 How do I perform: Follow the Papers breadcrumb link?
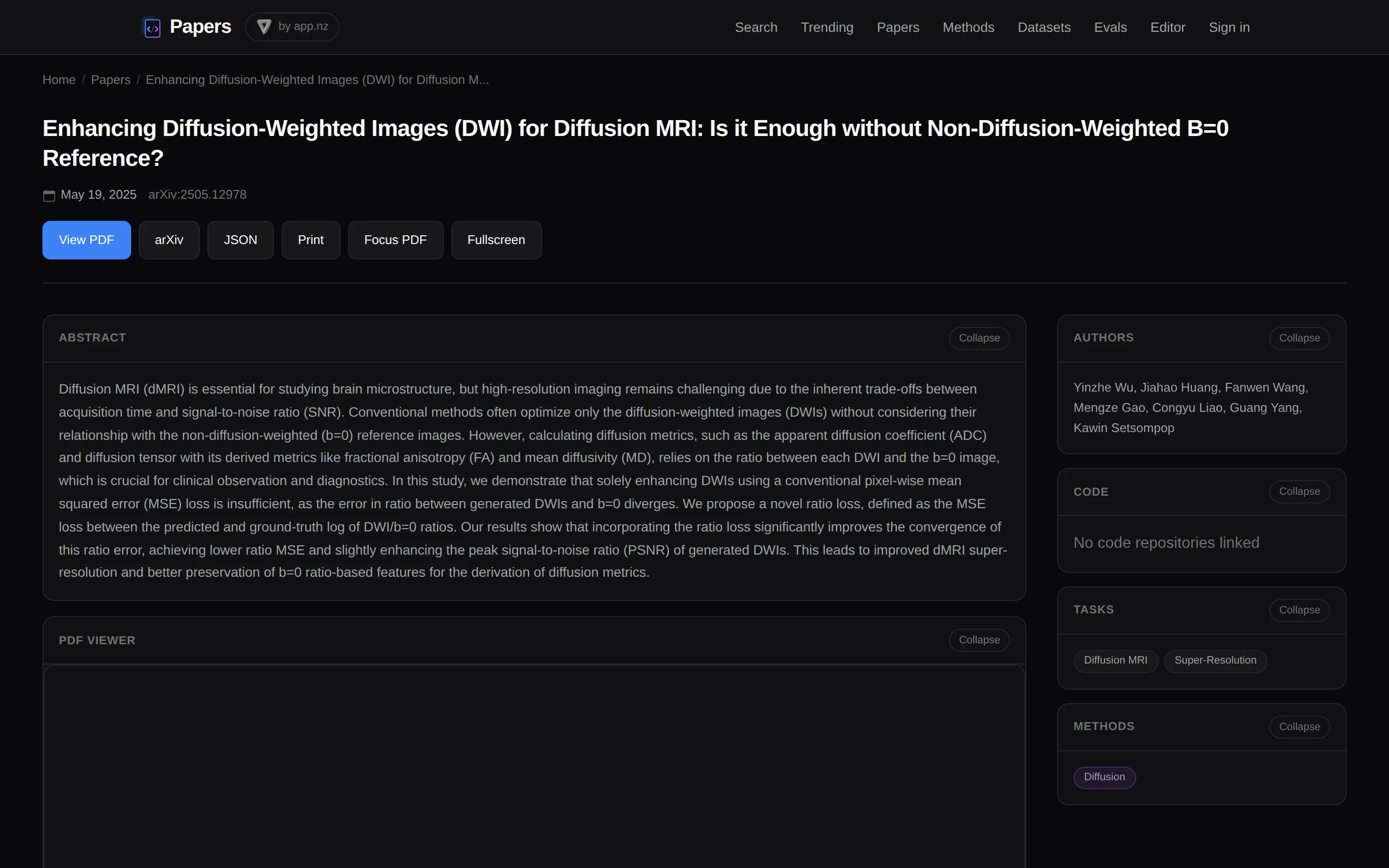click(111, 80)
